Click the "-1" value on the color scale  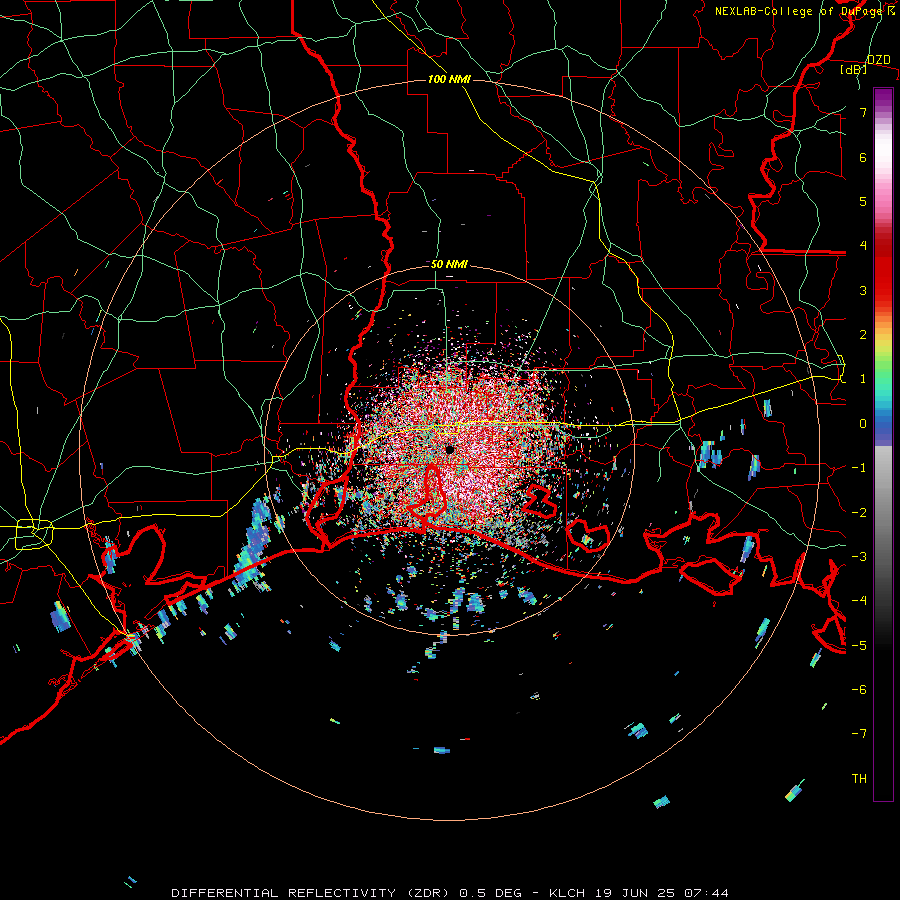tap(859, 468)
